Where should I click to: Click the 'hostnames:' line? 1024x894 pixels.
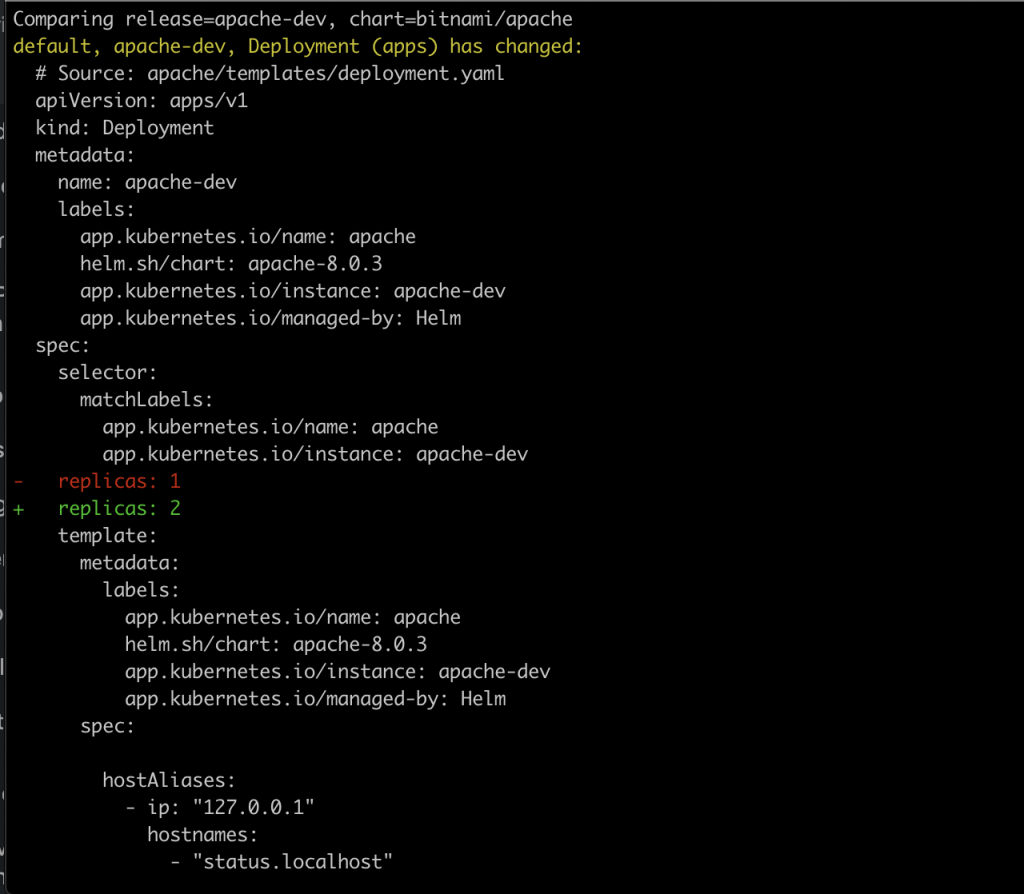coord(202,835)
